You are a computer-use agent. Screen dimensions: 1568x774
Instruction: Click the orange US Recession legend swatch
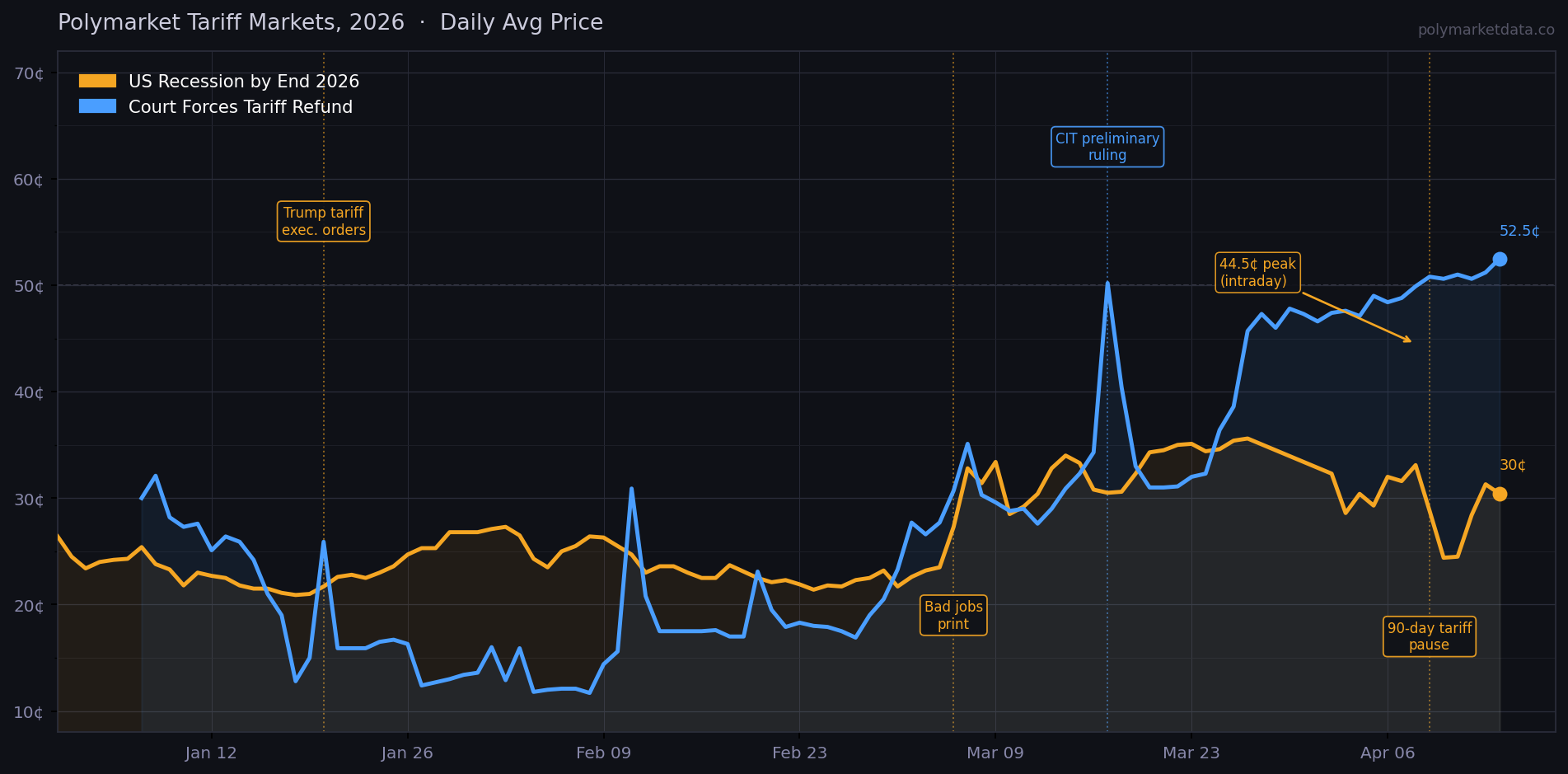97,81
